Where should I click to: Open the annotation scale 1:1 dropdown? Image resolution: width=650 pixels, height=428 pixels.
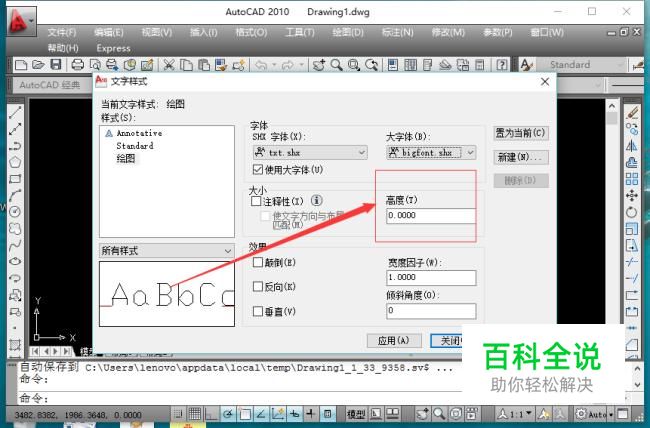pos(515,413)
